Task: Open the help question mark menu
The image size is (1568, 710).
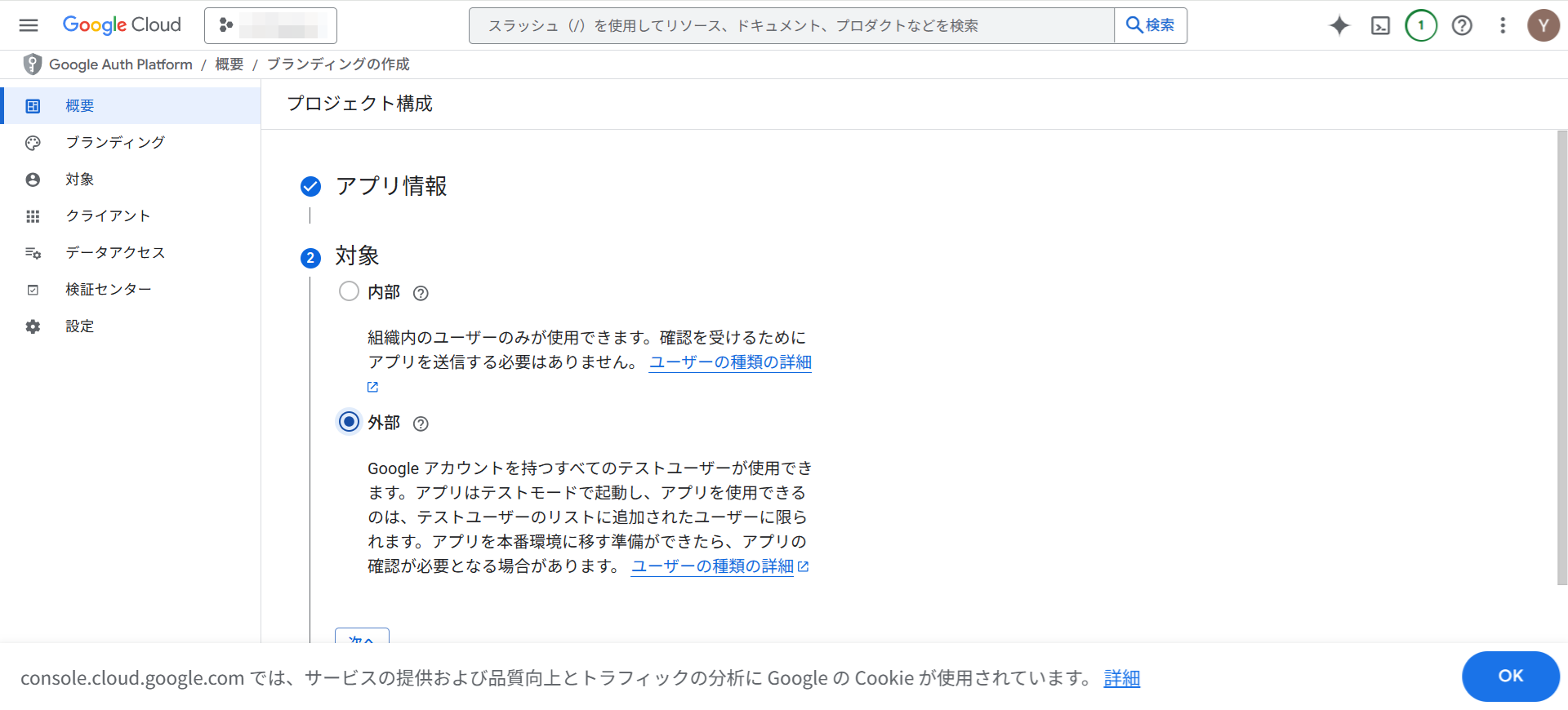Action: pyautogui.click(x=1462, y=25)
